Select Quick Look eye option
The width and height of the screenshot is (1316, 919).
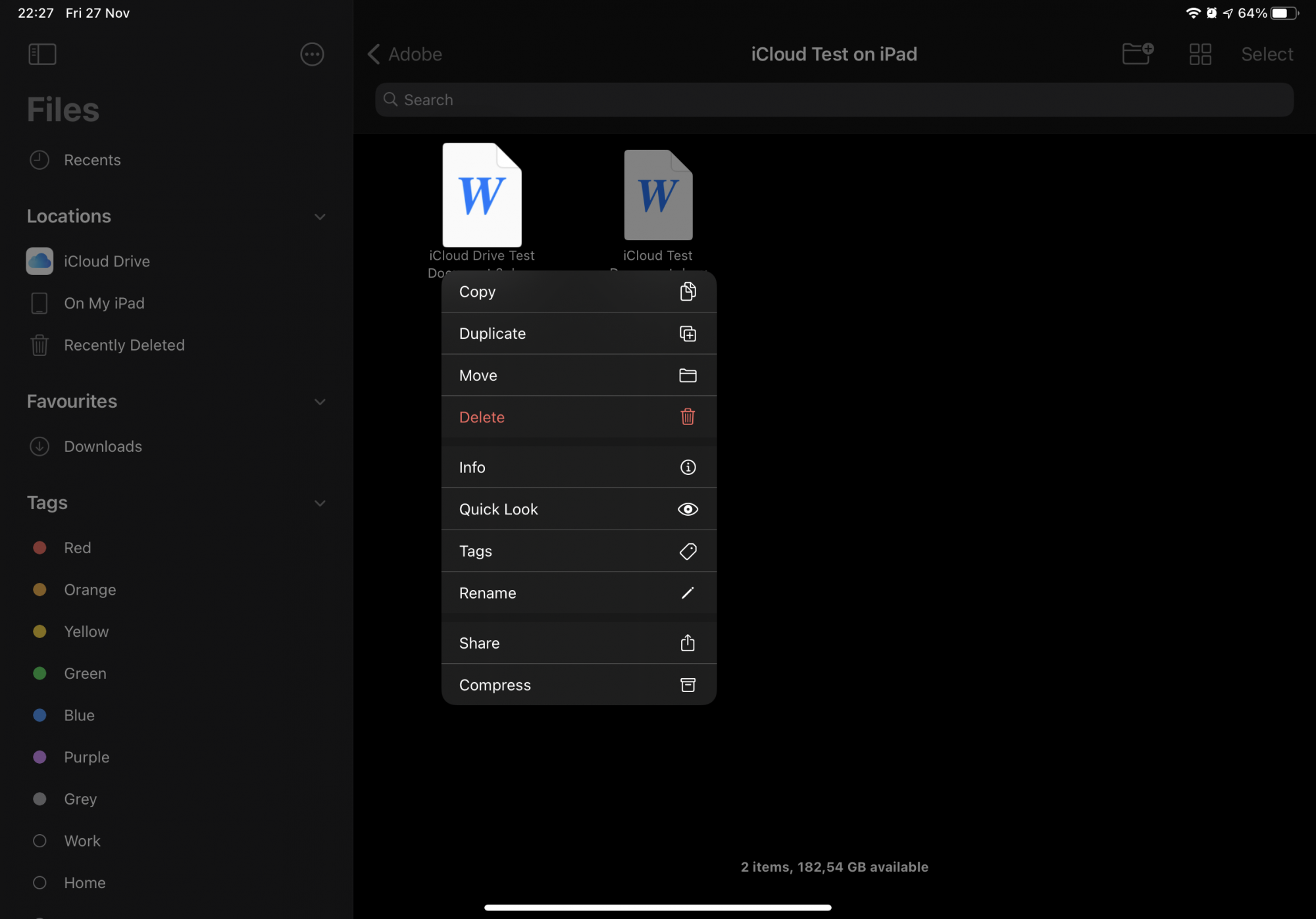[578, 509]
